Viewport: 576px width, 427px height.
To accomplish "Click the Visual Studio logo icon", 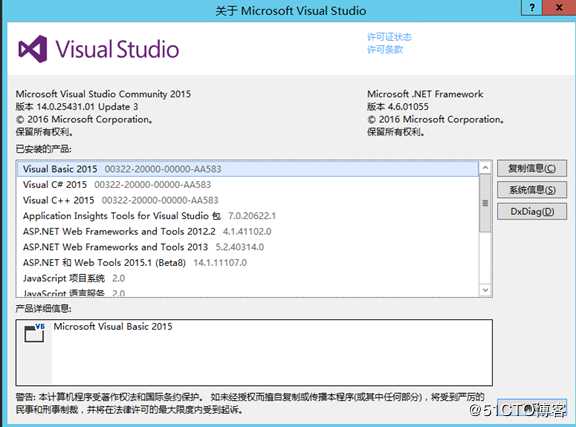I will click(33, 49).
